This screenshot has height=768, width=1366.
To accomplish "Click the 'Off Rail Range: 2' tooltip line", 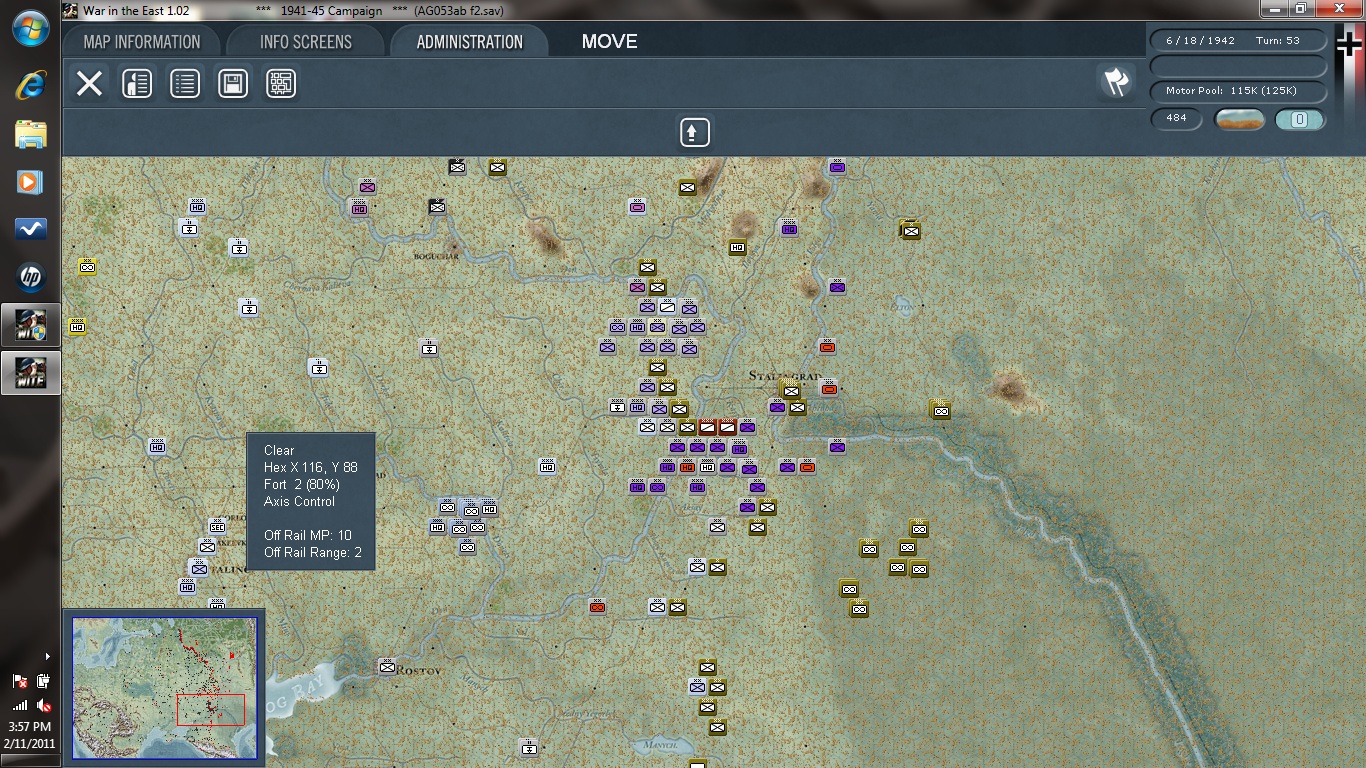I will [x=313, y=553].
